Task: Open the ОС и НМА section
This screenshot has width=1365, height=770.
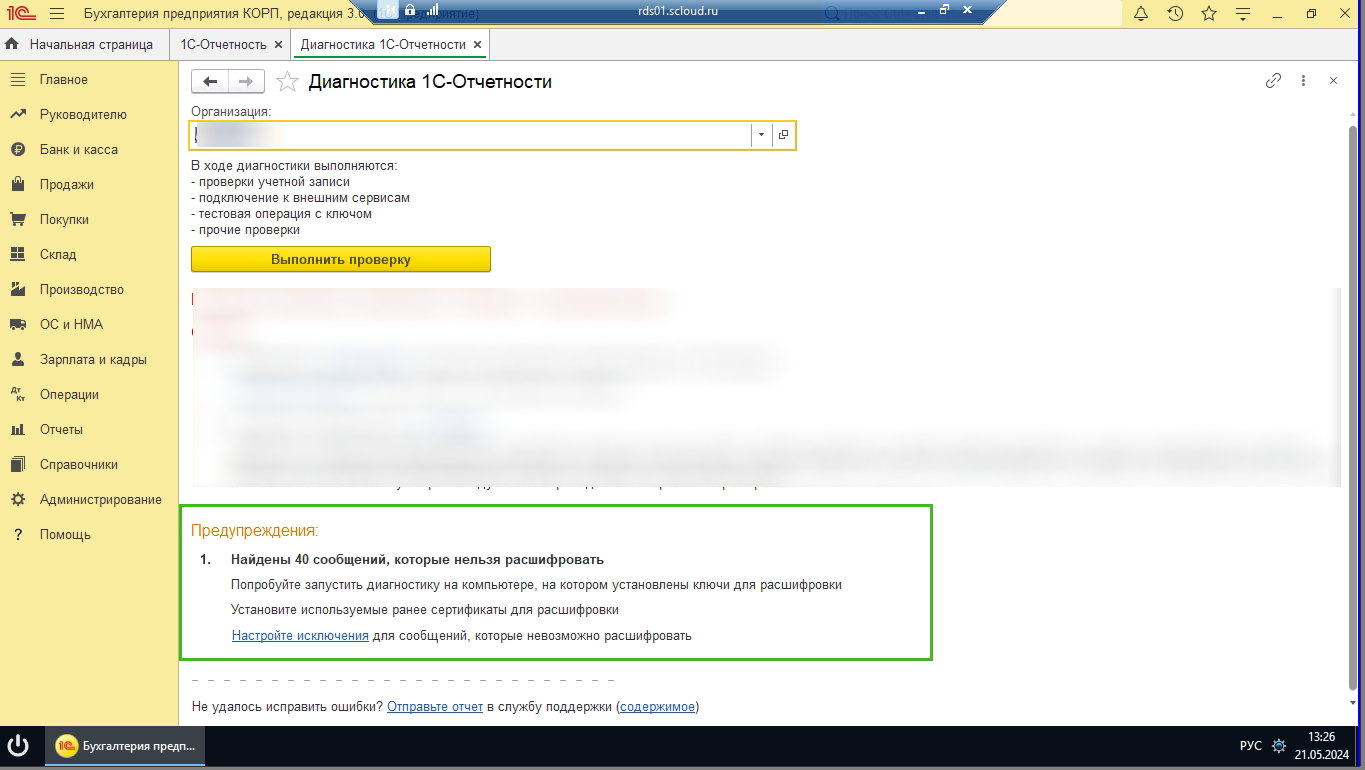Action: (x=89, y=325)
